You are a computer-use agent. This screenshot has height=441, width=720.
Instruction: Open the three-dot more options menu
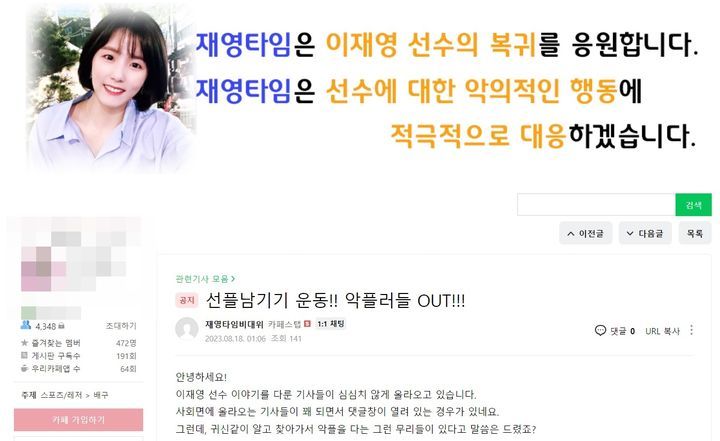tap(692, 330)
